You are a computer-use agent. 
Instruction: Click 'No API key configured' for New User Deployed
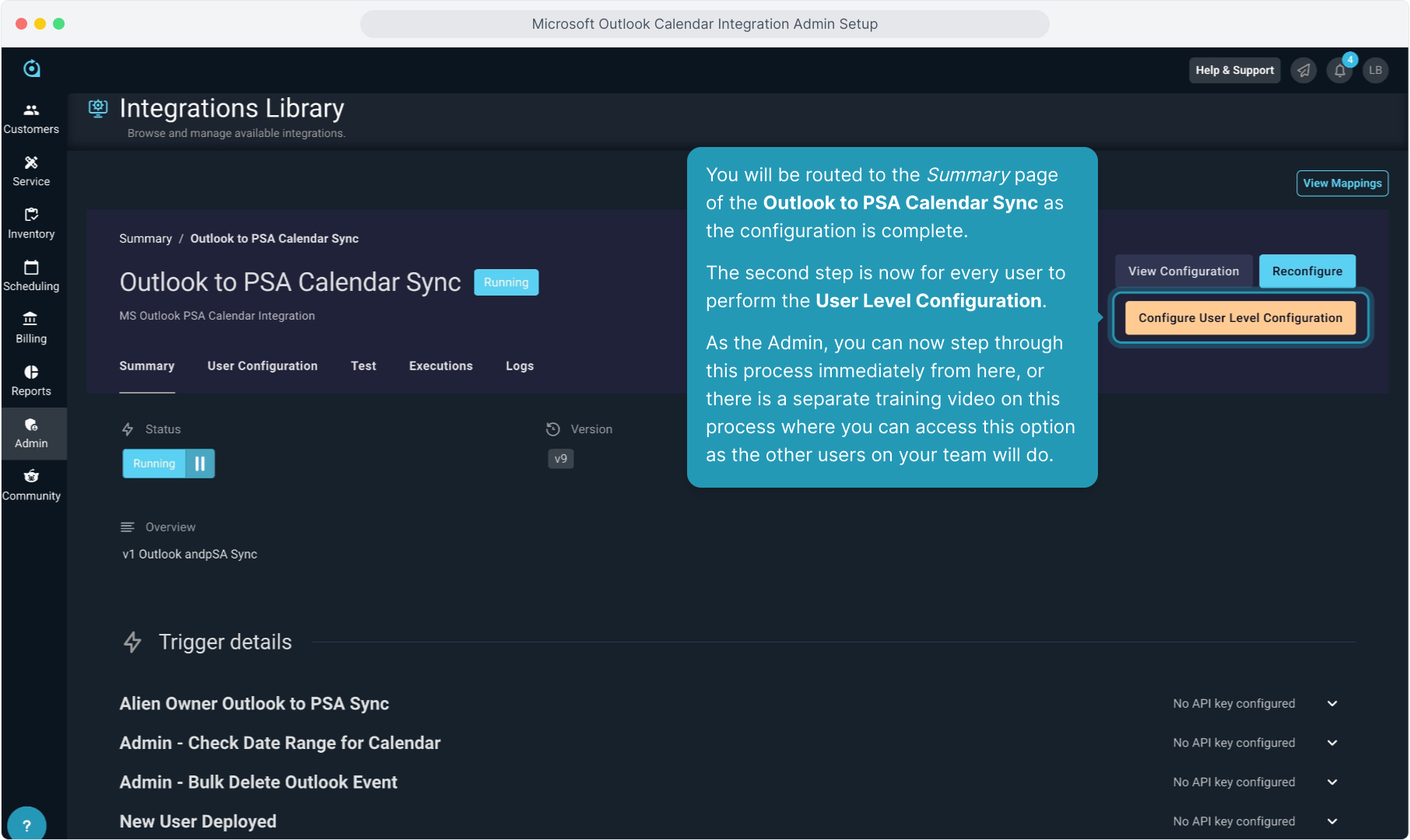[x=1234, y=821]
